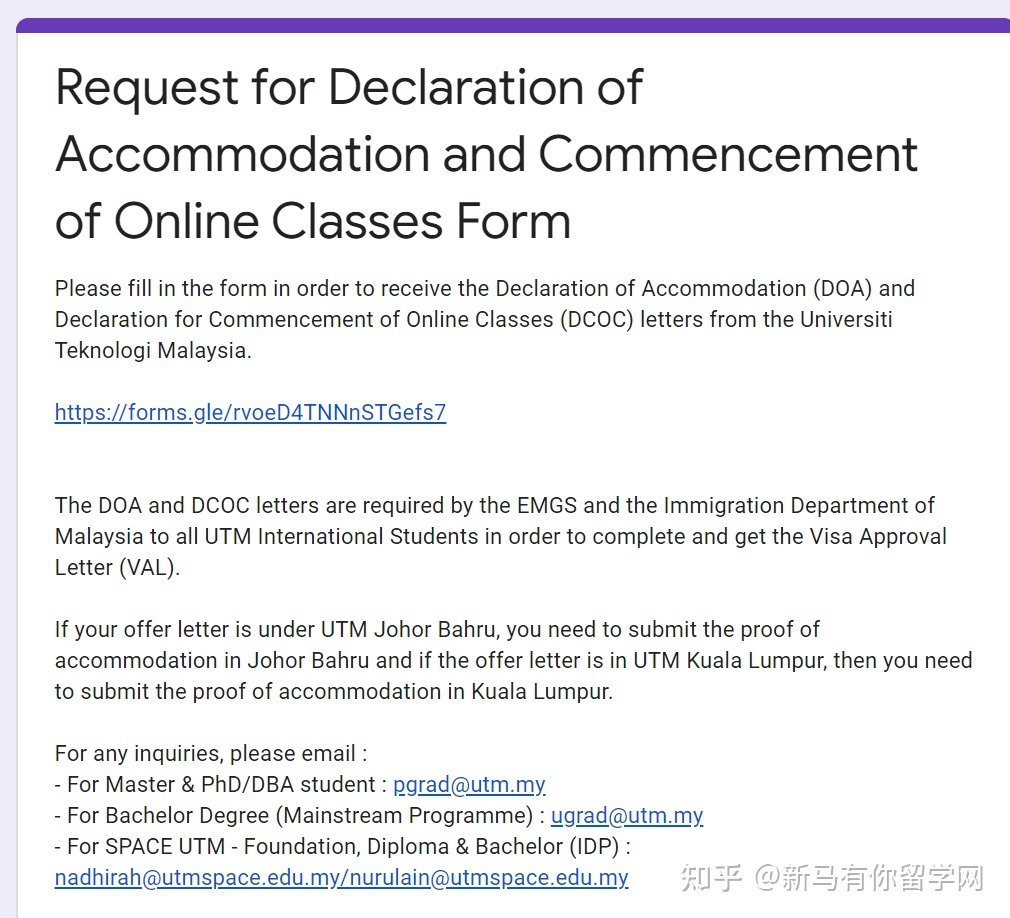Open the forms.gle/rvoeD4TNNnSTGefs7 link
Image resolution: width=1010 pixels, height=918 pixels.
pyautogui.click(x=250, y=413)
